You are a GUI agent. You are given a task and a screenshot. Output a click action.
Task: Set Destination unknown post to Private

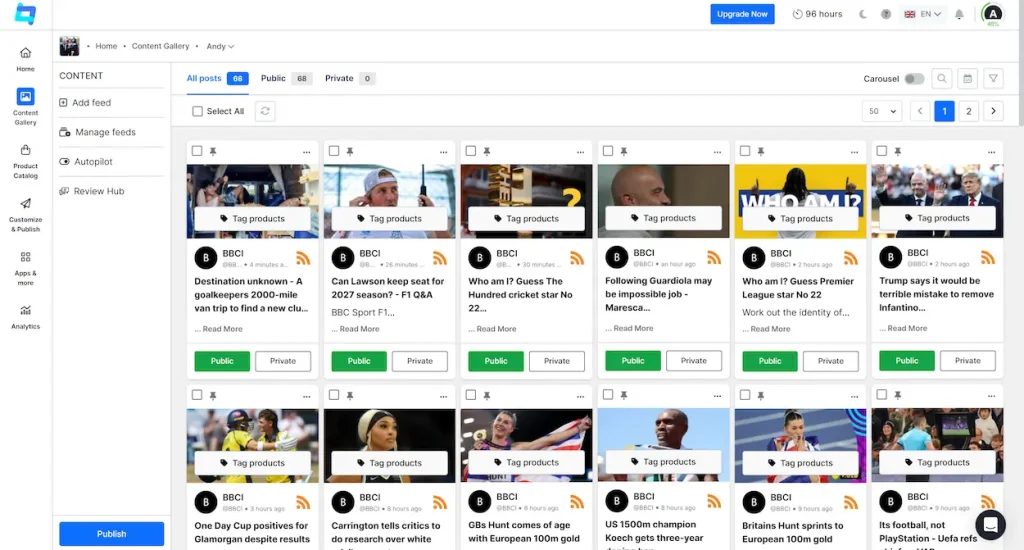[283, 361]
